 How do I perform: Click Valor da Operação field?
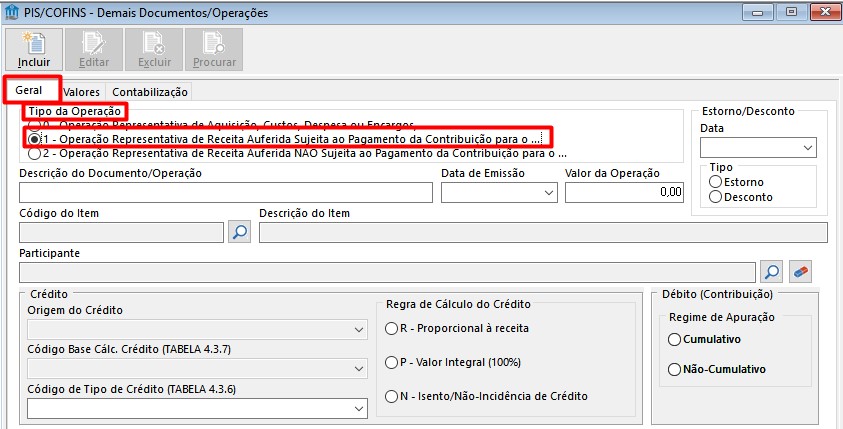(624, 192)
